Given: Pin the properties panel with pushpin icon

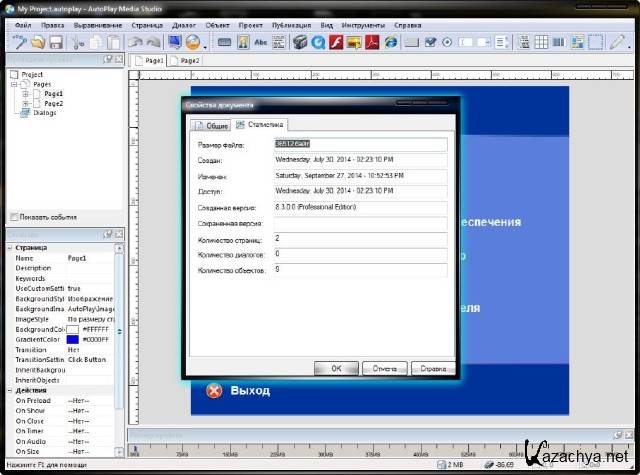Looking at the screenshot, I should point(105,234).
